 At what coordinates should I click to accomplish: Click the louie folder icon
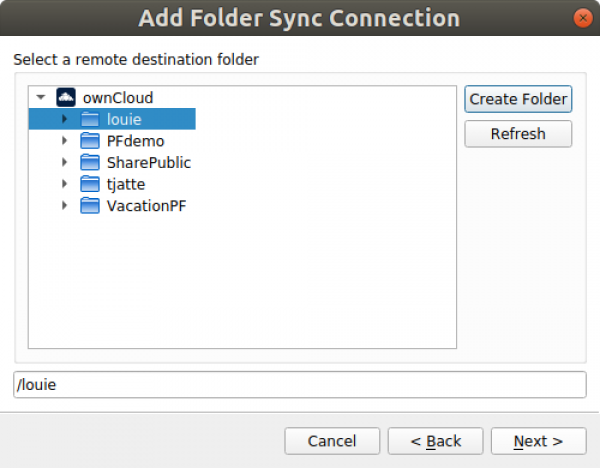point(90,119)
